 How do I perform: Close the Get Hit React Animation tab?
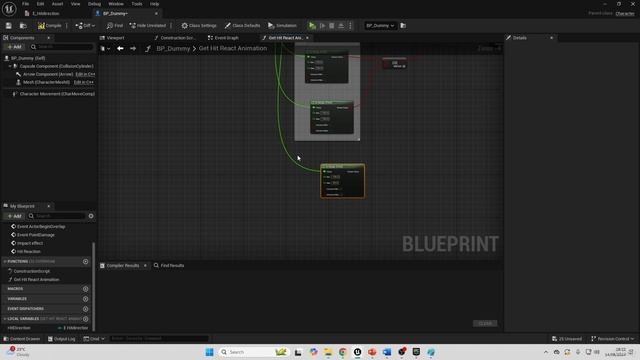point(307,38)
